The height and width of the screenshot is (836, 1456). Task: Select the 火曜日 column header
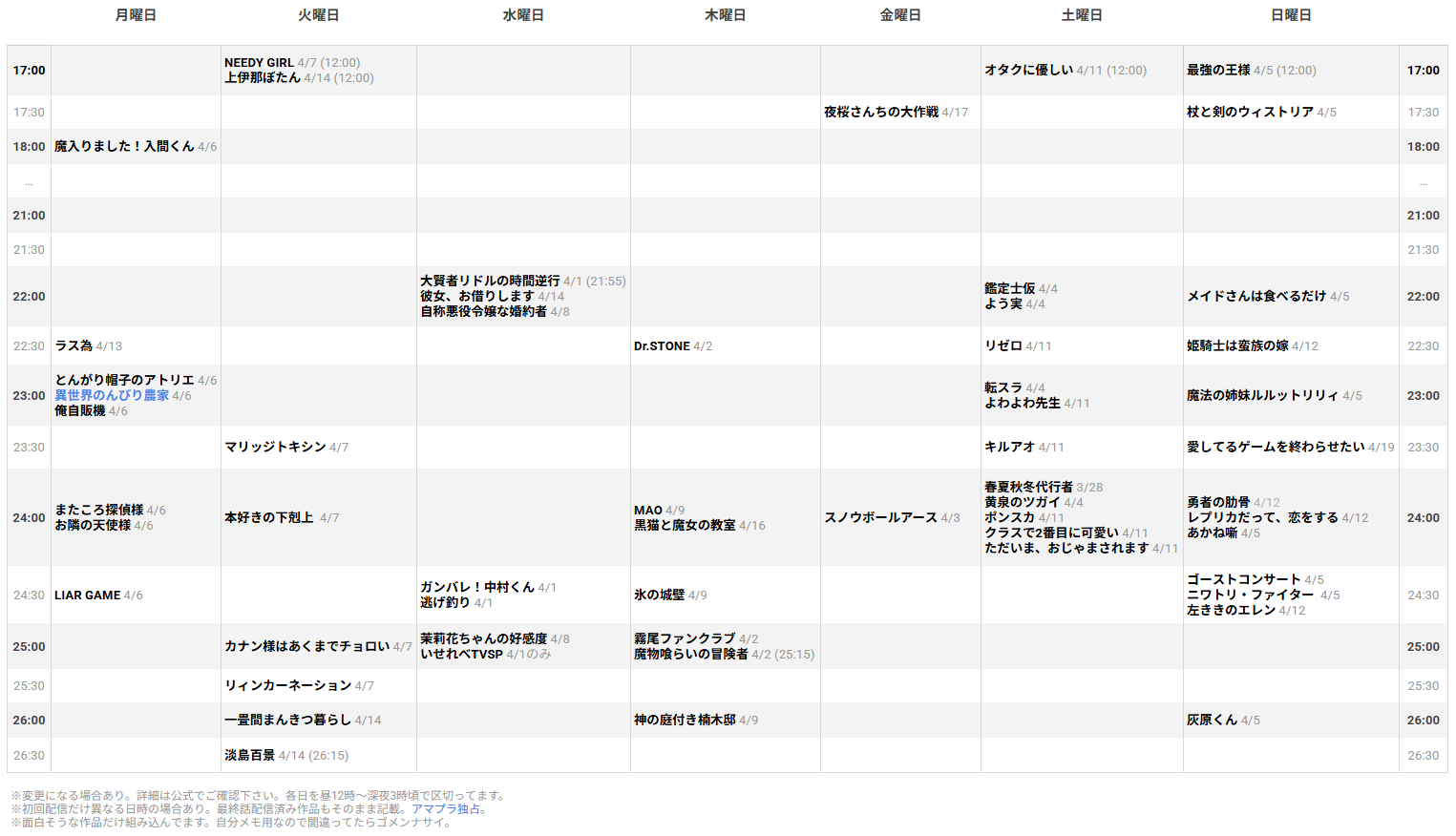tap(318, 15)
